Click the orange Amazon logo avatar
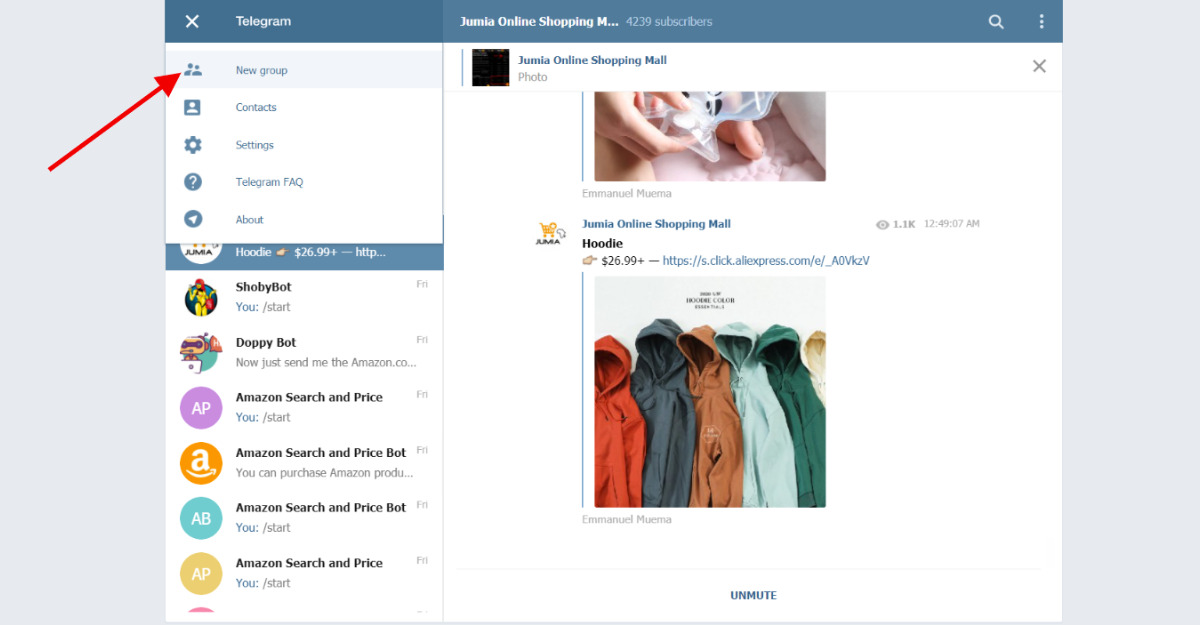The image size is (1200, 625). (x=201, y=463)
